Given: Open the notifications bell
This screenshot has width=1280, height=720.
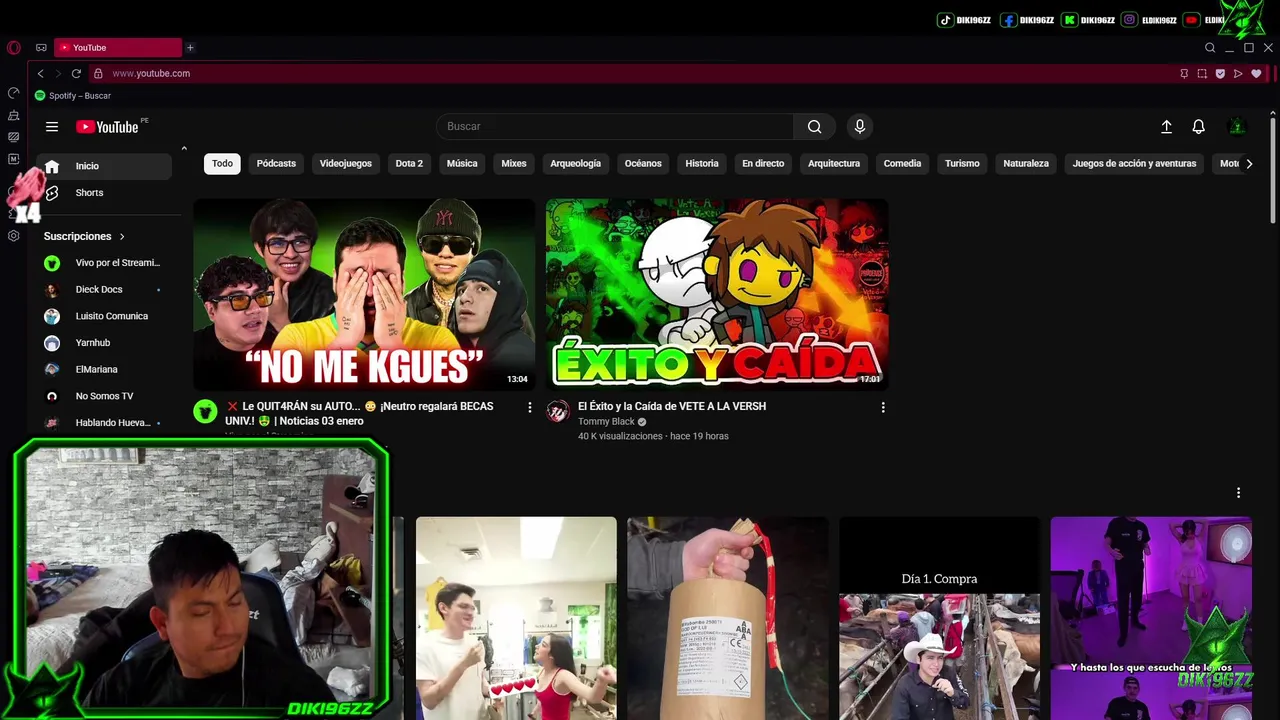Looking at the screenshot, I should pos(1198,126).
